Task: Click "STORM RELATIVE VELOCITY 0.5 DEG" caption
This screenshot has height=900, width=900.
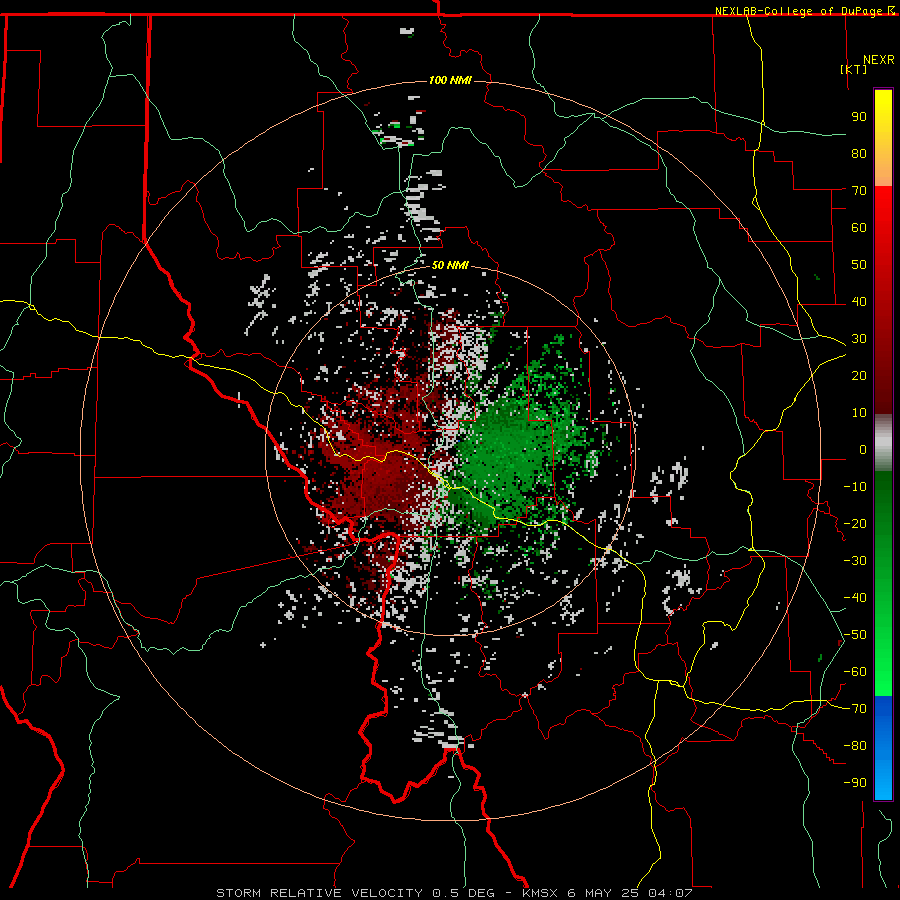Action: 355,893
